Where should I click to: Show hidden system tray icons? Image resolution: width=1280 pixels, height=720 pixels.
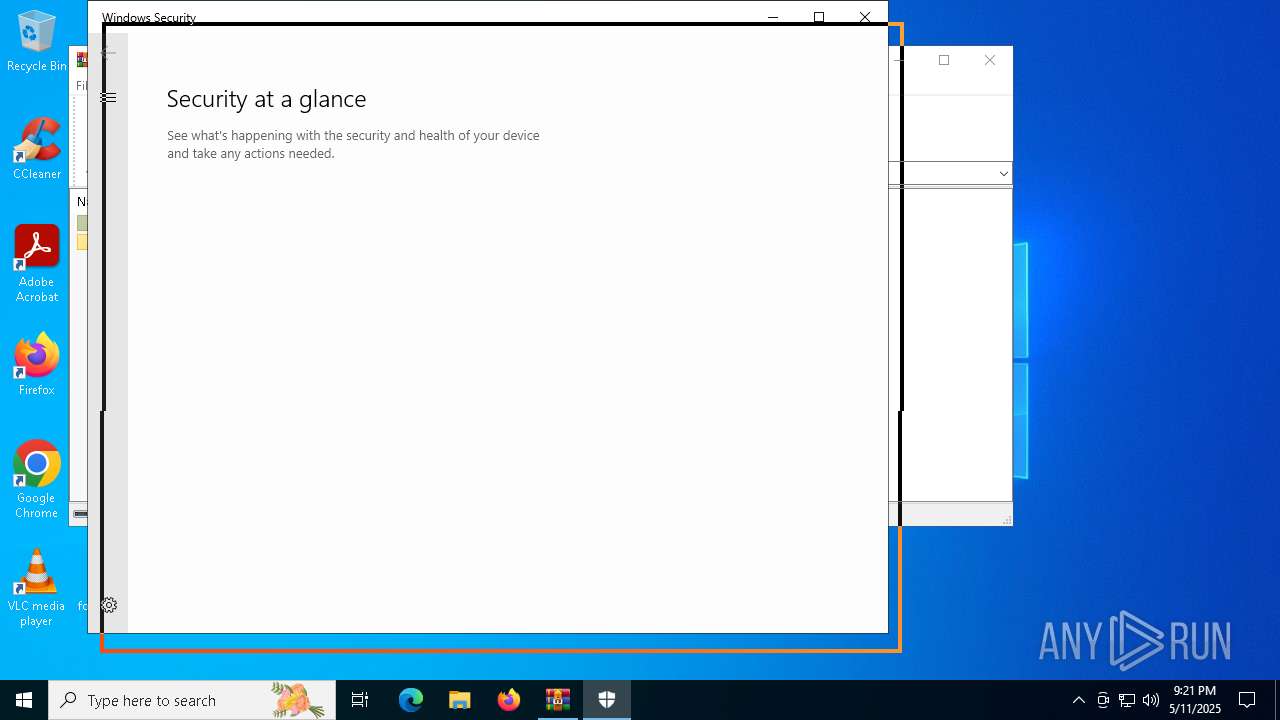pyautogui.click(x=1078, y=700)
